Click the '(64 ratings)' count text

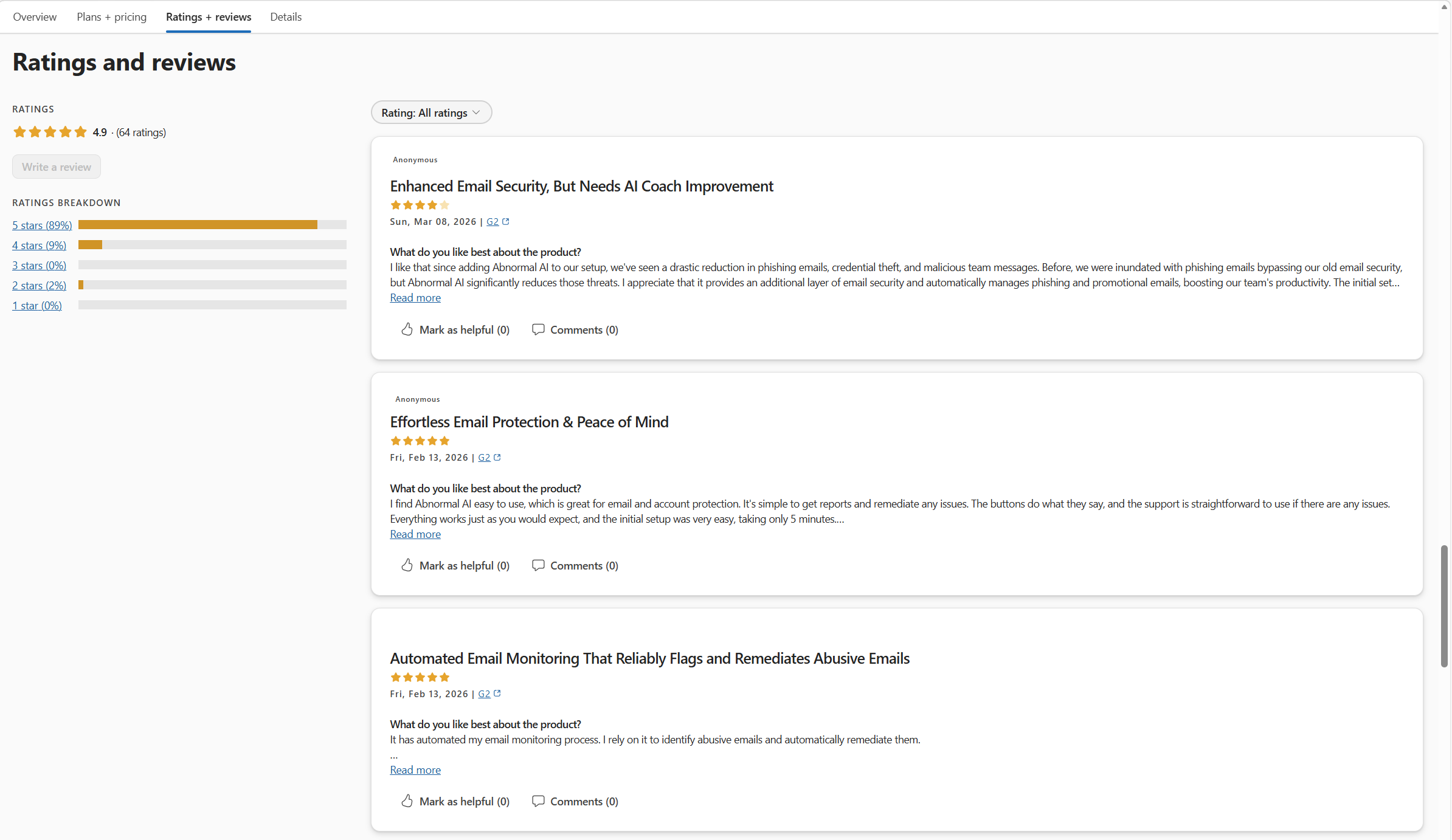point(141,133)
